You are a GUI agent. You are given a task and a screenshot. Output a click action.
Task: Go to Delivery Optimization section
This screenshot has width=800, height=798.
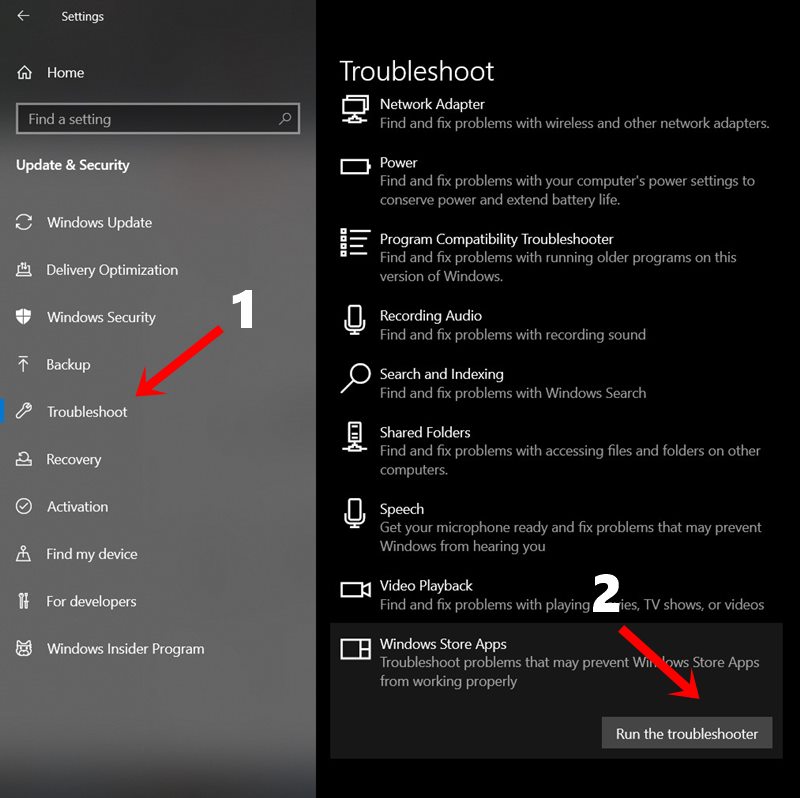pos(112,270)
